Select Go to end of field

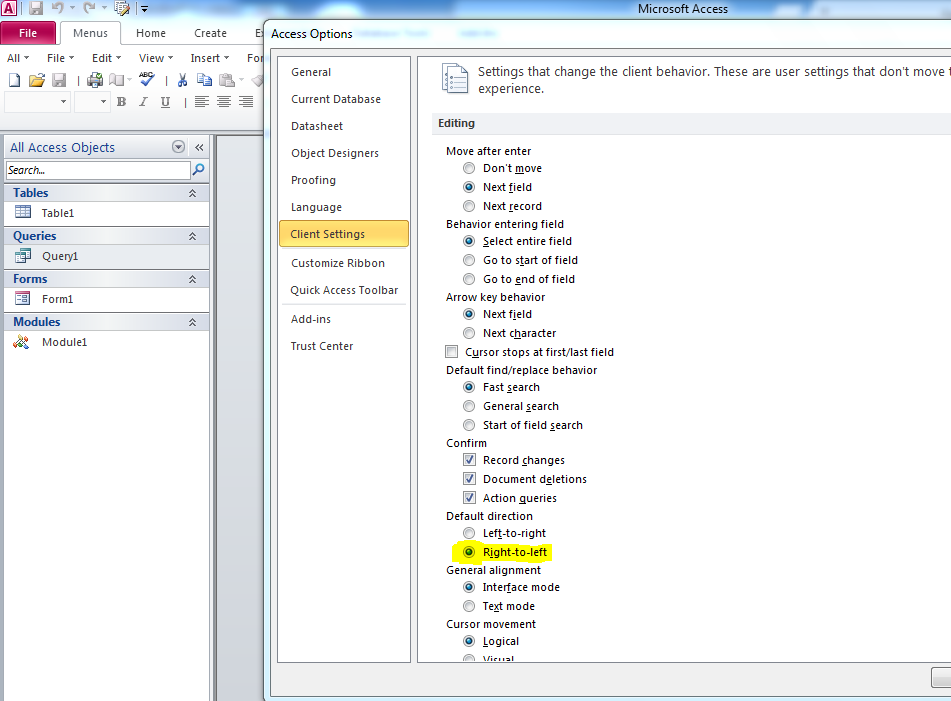tap(469, 279)
